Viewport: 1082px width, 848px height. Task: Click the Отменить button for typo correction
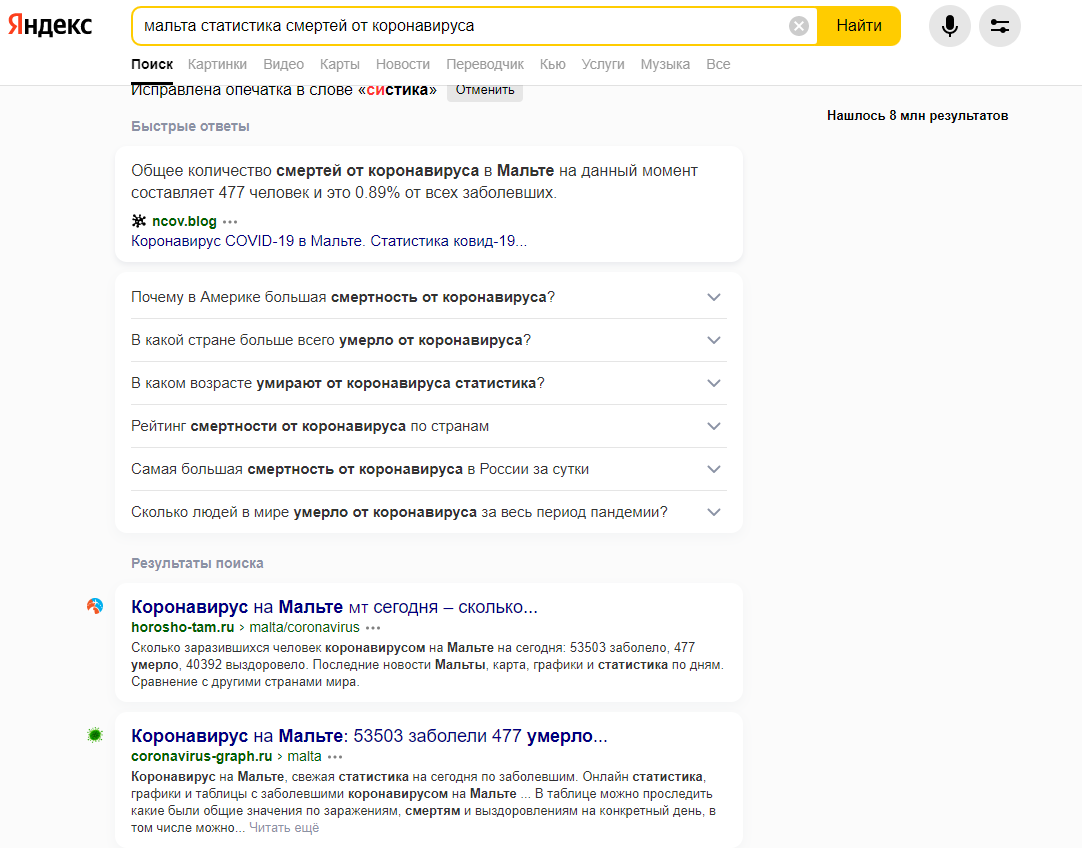pyautogui.click(x=484, y=90)
